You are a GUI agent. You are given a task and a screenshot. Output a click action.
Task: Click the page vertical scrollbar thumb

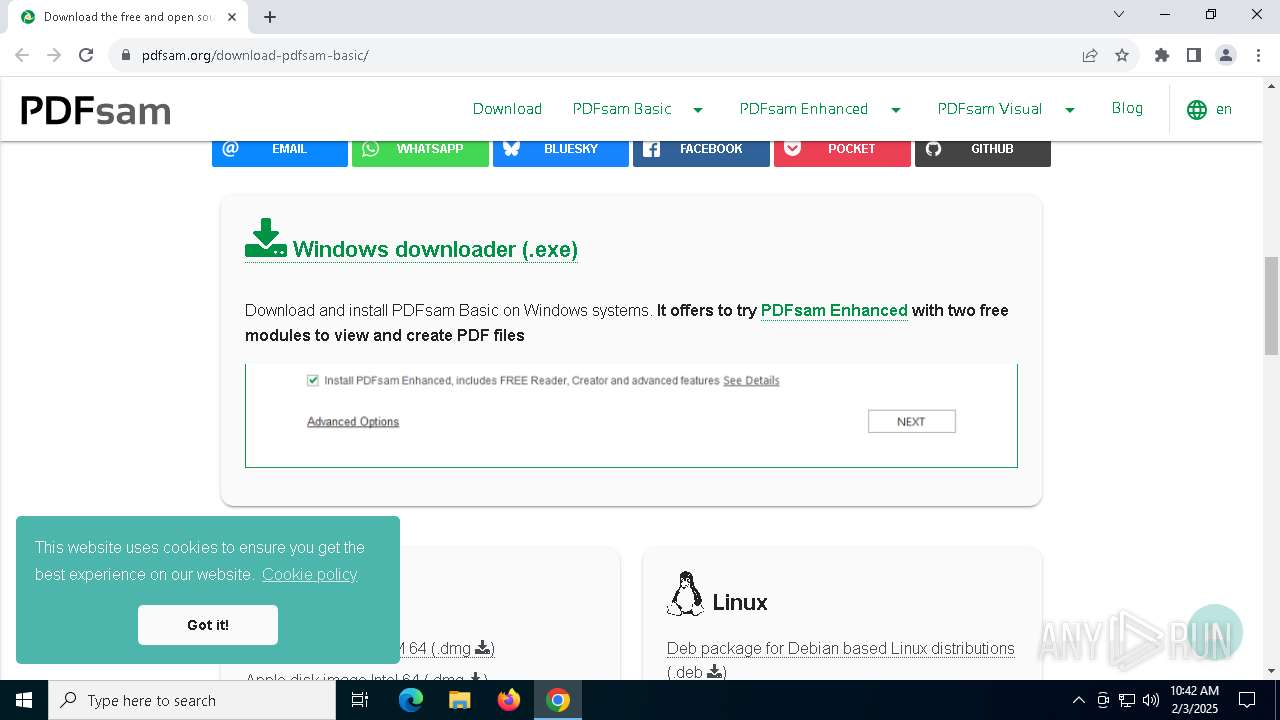click(1271, 305)
